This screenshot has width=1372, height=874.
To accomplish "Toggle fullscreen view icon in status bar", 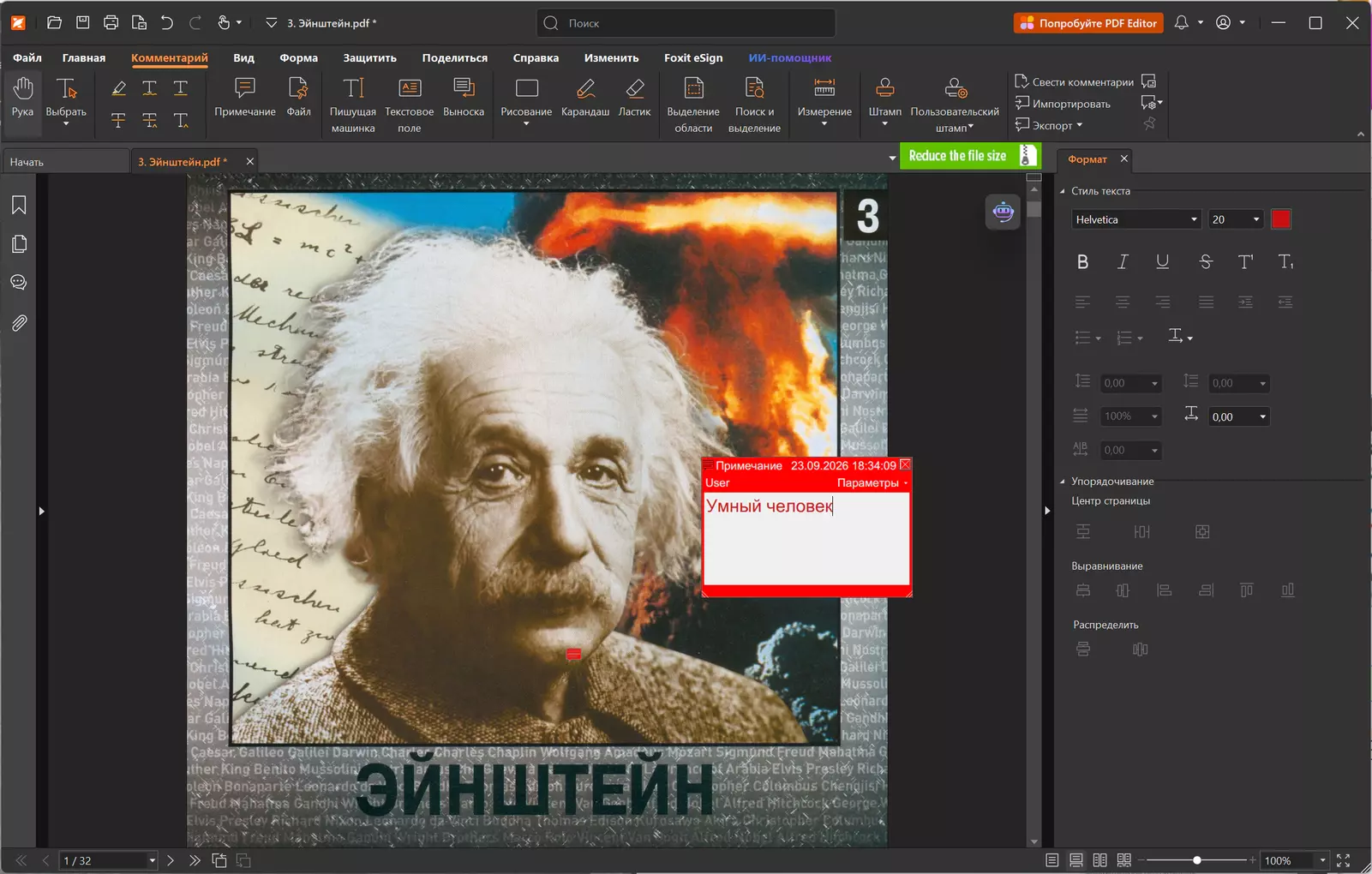I will [1343, 860].
